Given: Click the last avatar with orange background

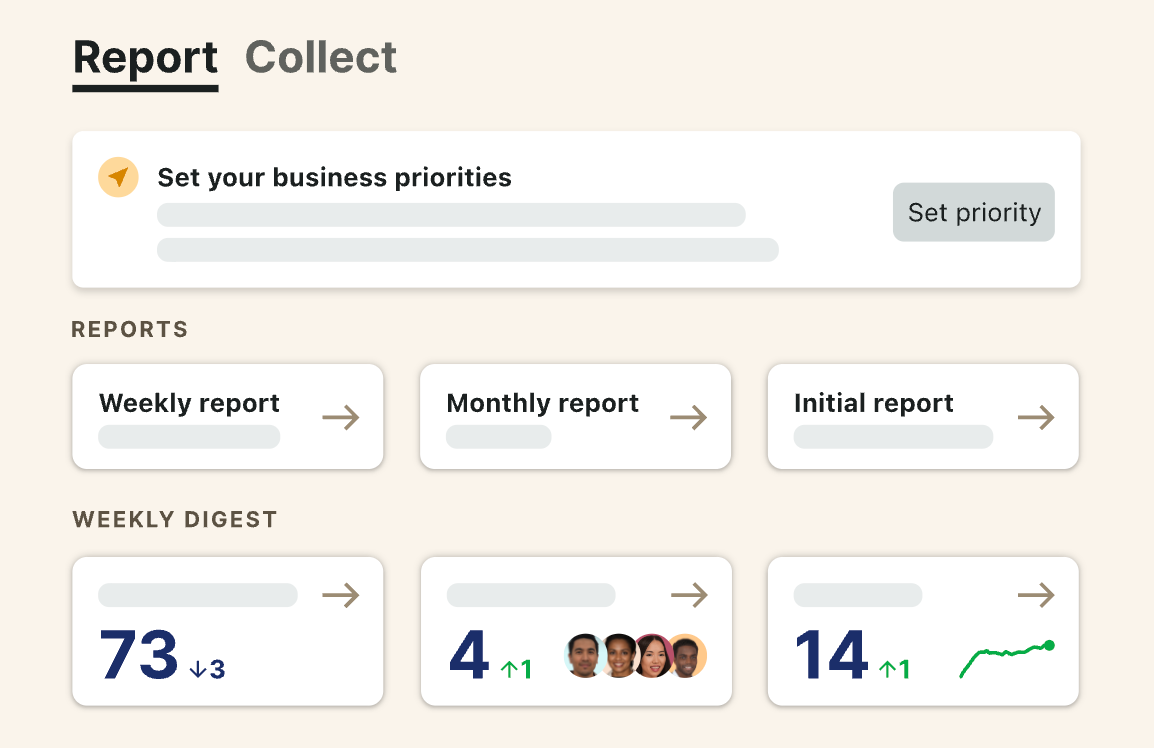Looking at the screenshot, I should coord(688,656).
